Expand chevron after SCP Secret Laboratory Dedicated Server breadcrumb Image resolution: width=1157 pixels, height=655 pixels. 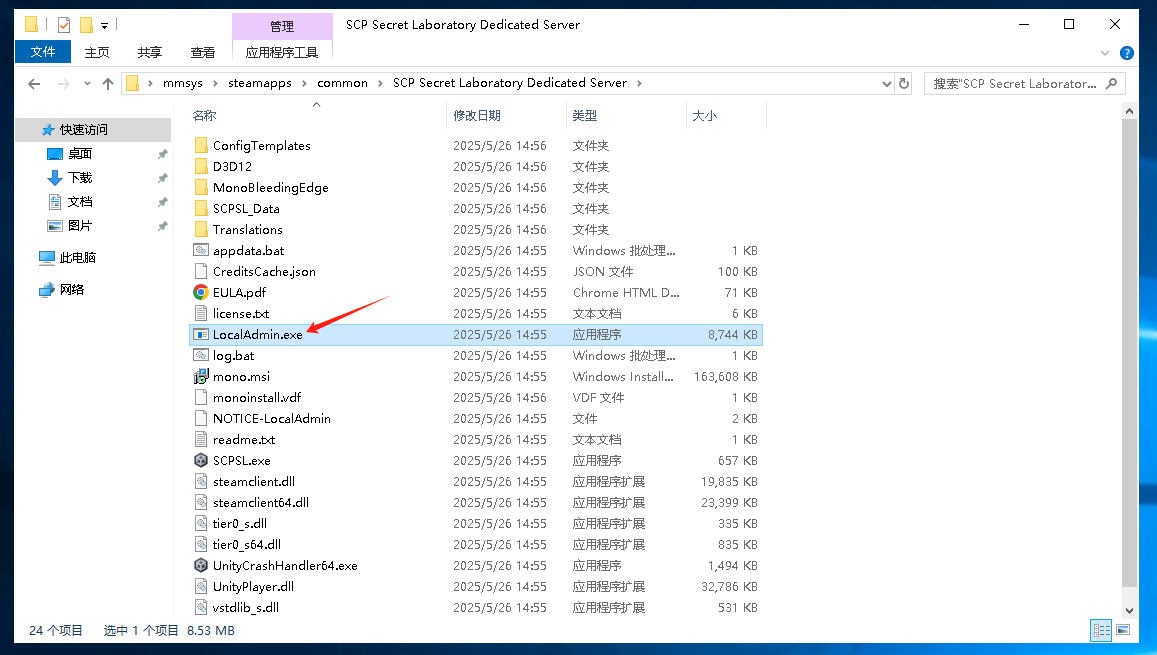(639, 83)
